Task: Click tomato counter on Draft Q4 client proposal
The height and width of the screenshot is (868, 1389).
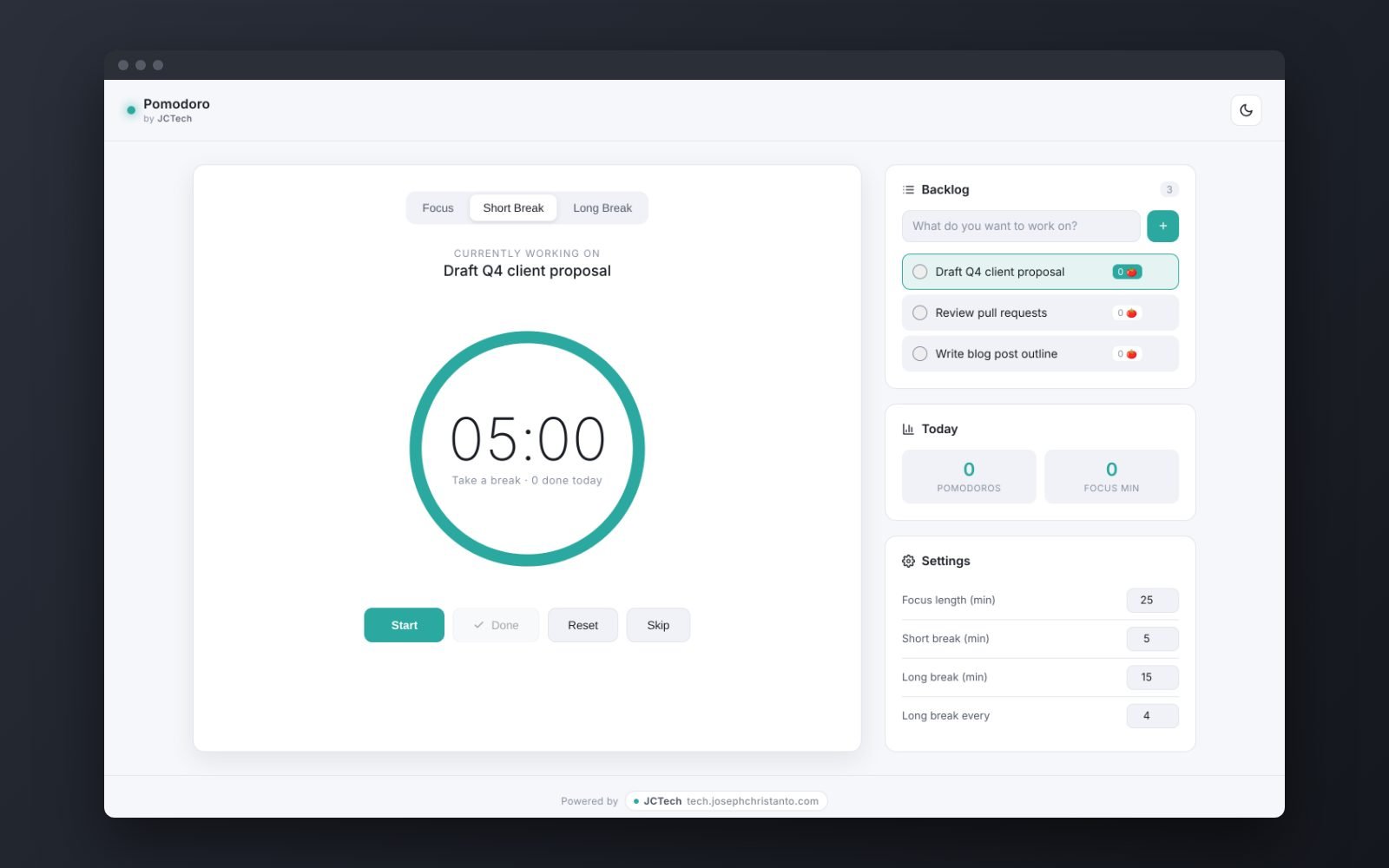Action: click(x=1127, y=272)
